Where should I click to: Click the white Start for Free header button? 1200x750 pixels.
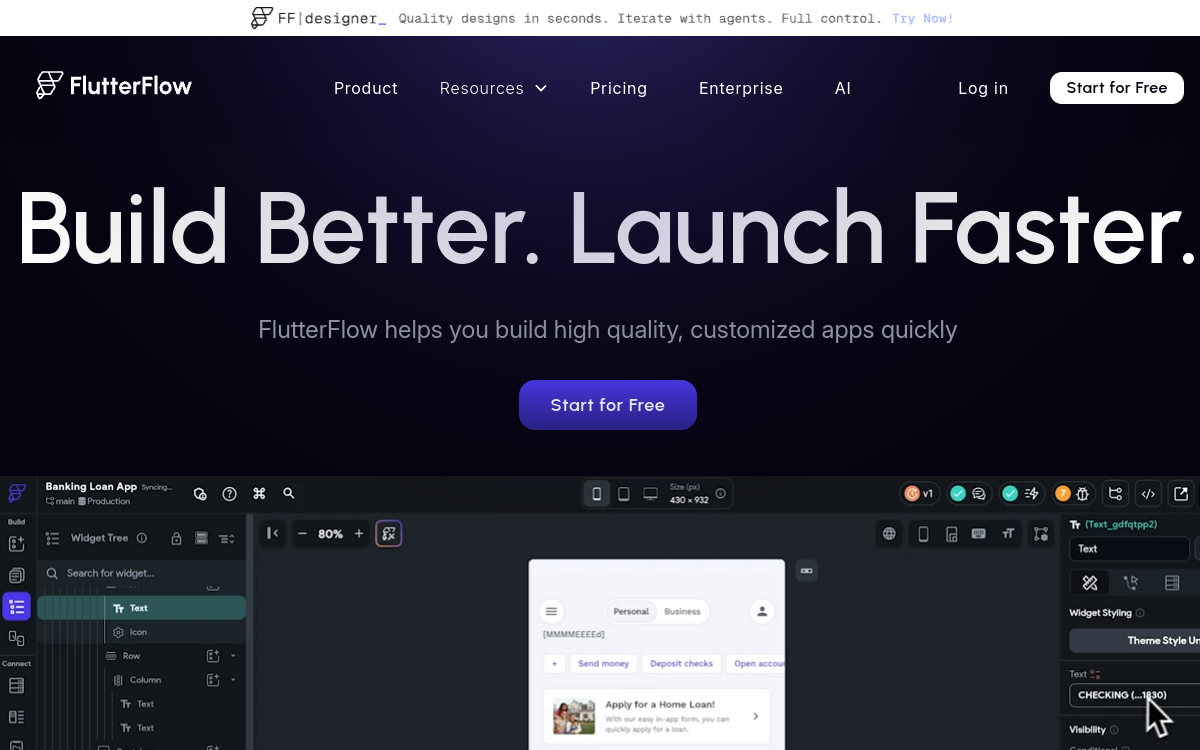point(1117,88)
